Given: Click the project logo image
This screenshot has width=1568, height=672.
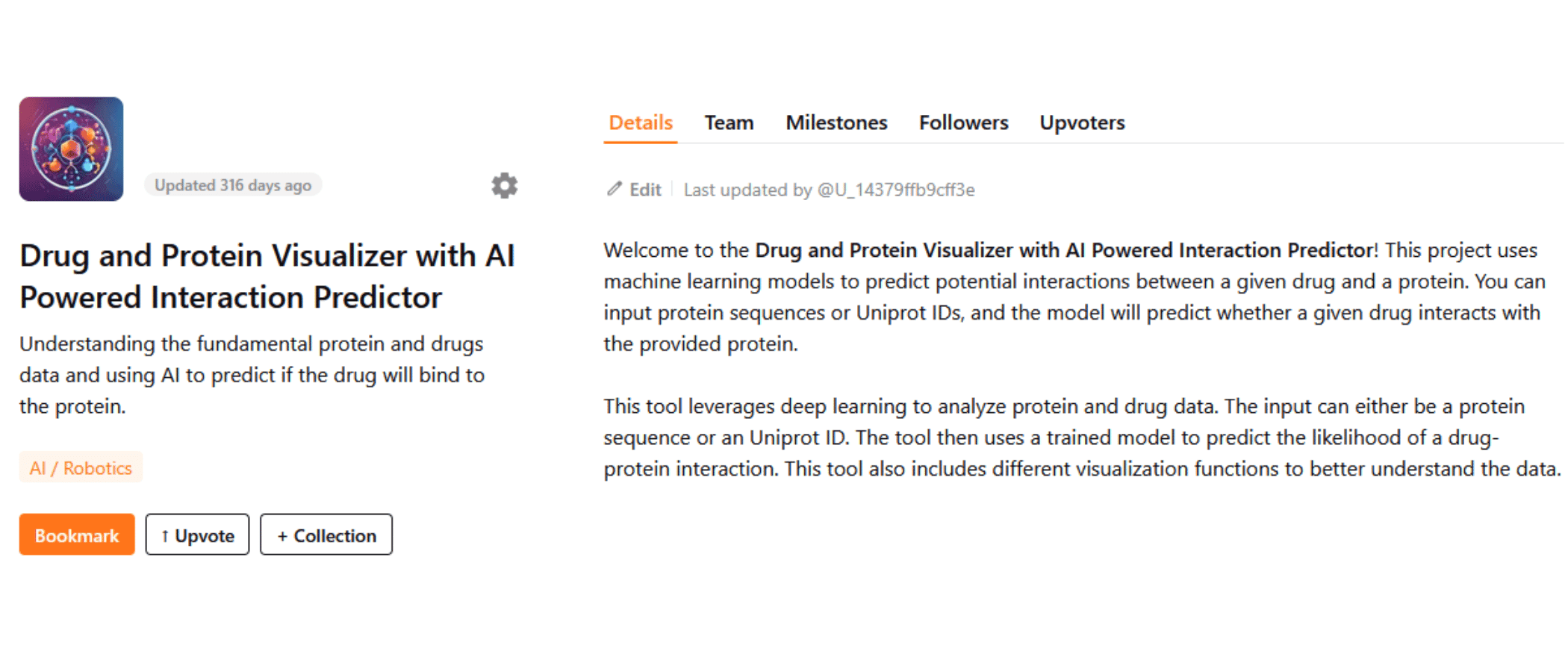Looking at the screenshot, I should click(71, 148).
